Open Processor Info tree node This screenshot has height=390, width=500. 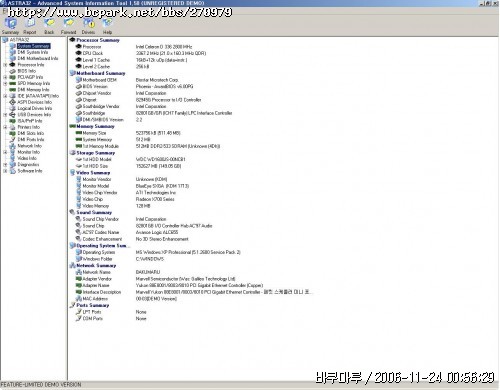coord(31,65)
